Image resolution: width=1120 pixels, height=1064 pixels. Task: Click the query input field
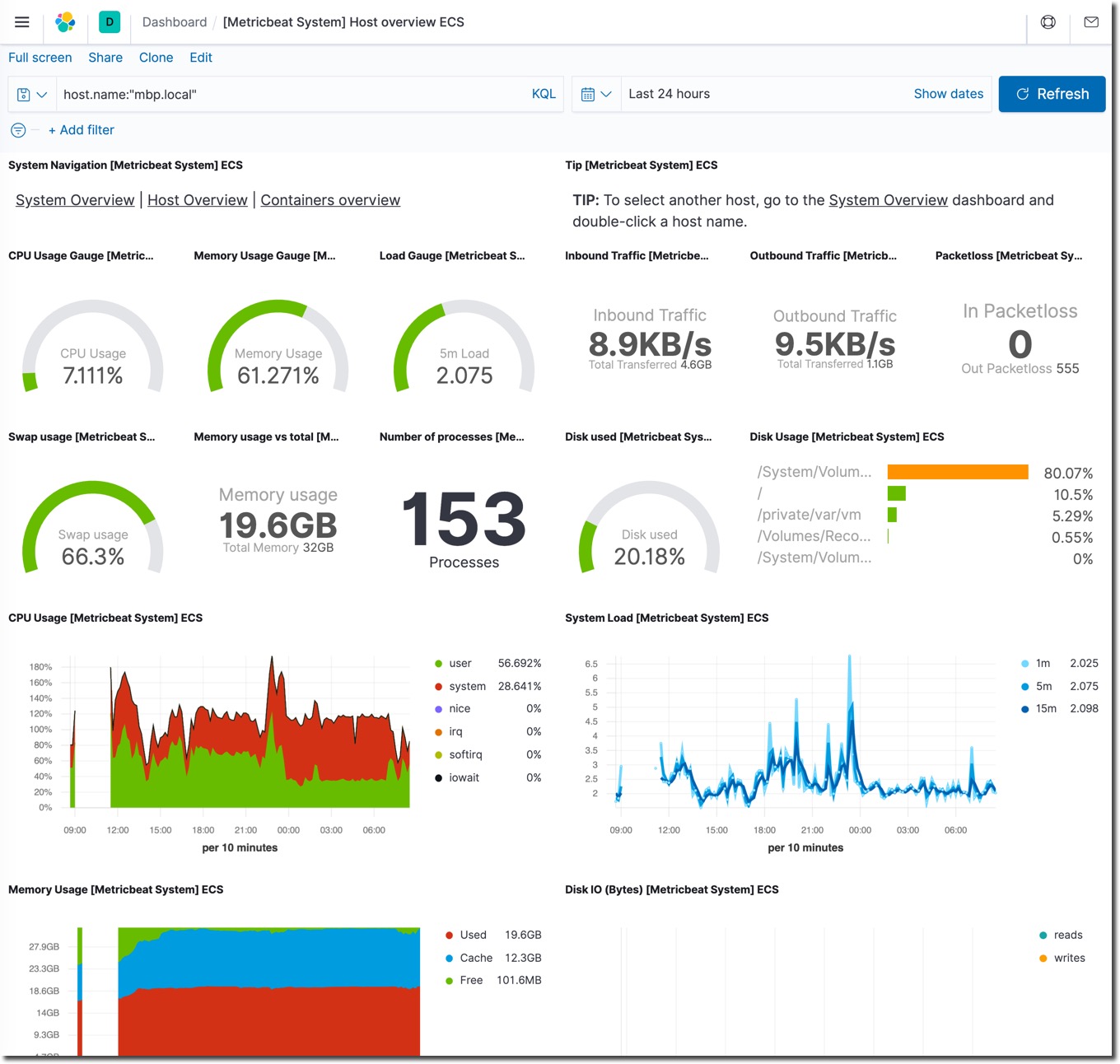pos(292,95)
